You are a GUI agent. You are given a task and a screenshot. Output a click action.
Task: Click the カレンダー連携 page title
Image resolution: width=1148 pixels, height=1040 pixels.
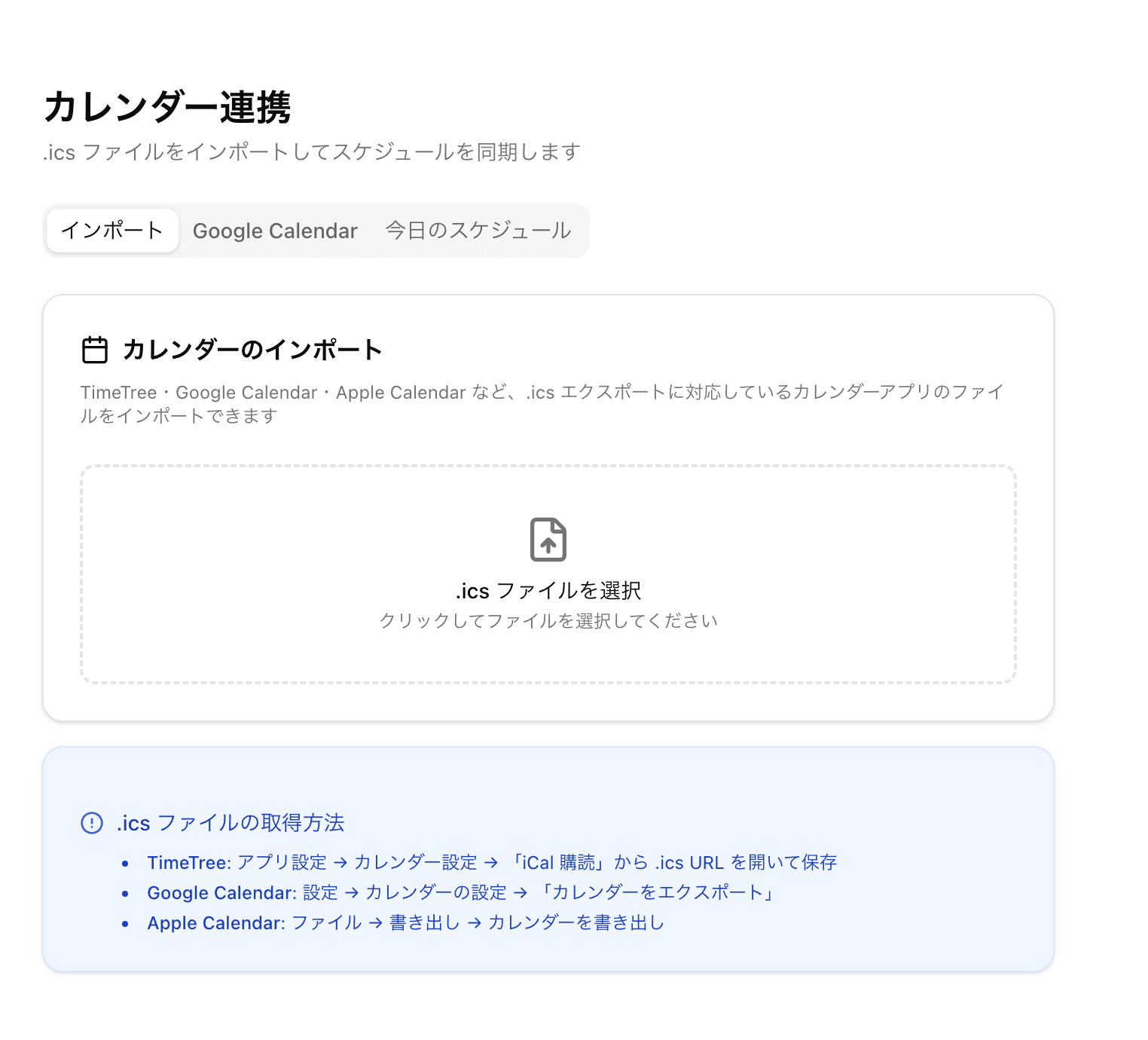[171, 108]
